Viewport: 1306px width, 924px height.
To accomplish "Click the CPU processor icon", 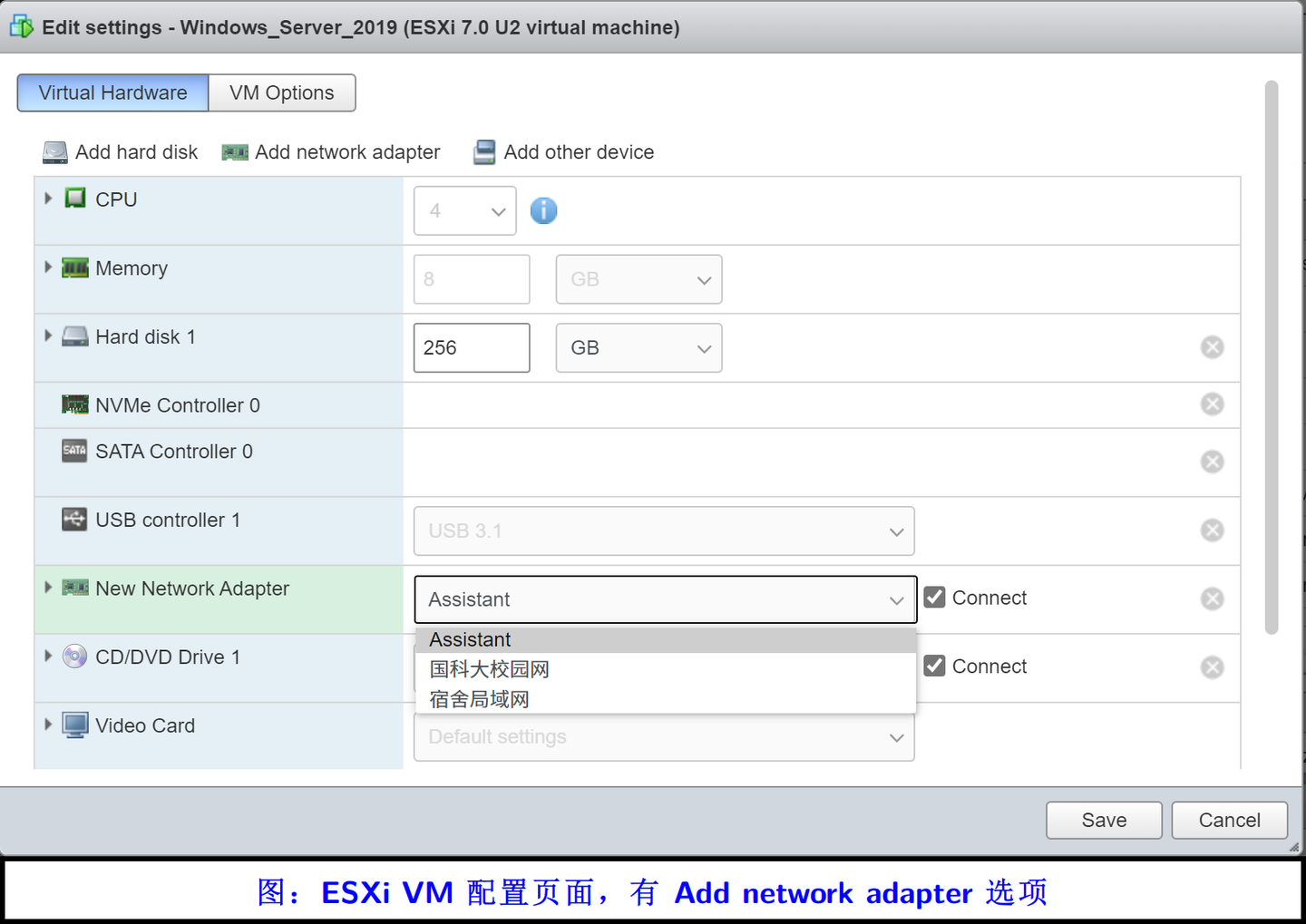I will click(75, 199).
